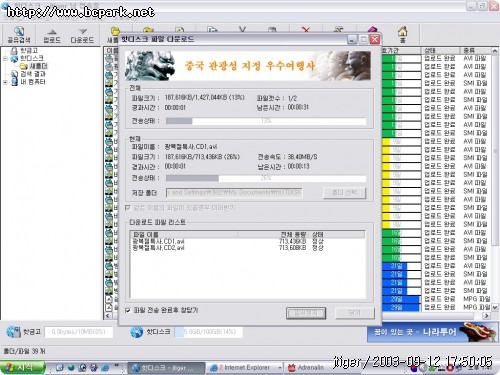The image size is (500, 375).
Task: Open the 시작 Start menu
Action: (x=22, y=368)
